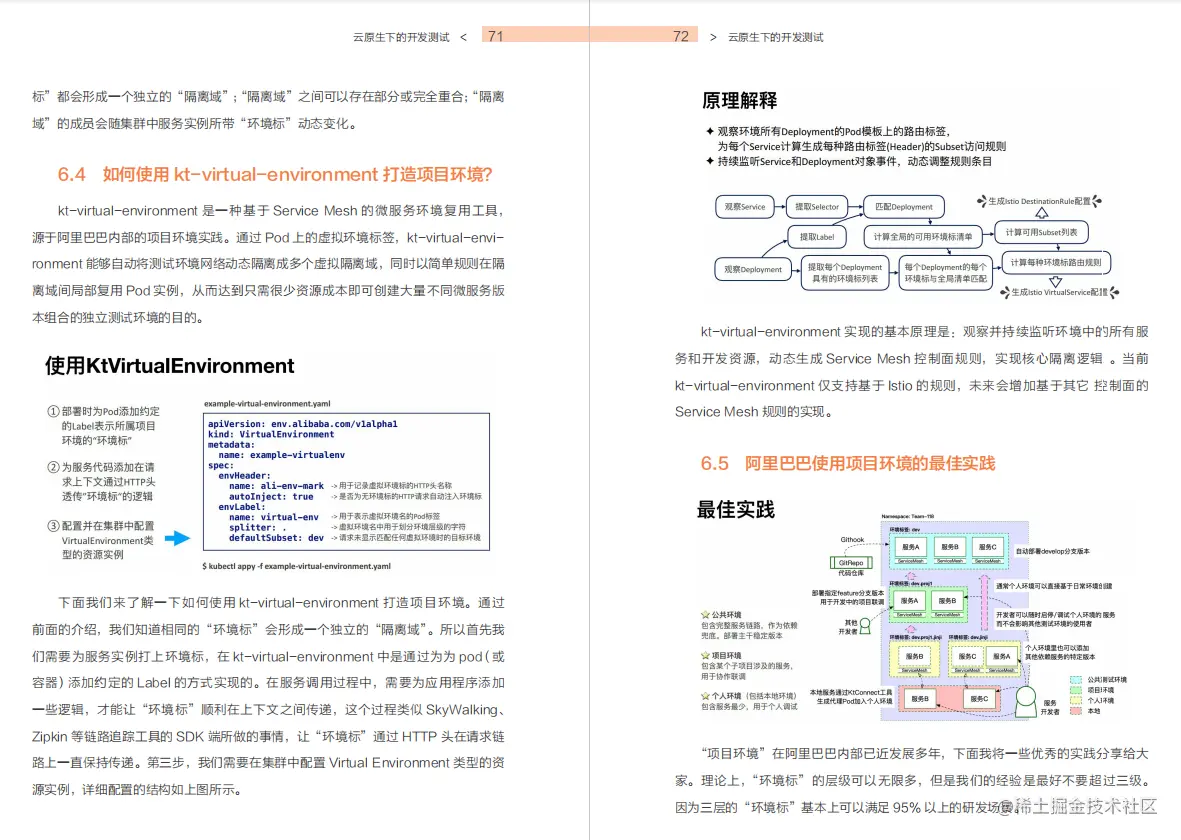The height and width of the screenshot is (840, 1181).
Task: Click the yellow 个人环境 legend swatch
Action: pyautogui.click(x=1076, y=701)
